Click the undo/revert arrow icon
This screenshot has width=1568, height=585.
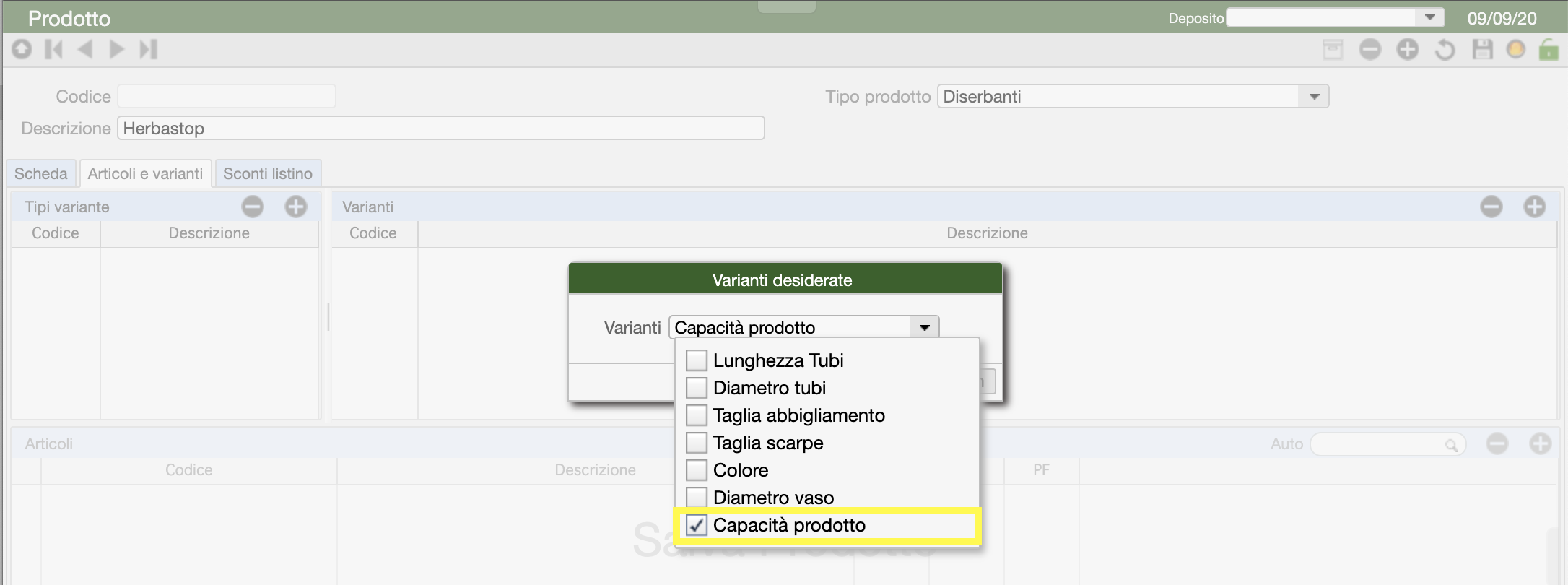(x=1445, y=49)
